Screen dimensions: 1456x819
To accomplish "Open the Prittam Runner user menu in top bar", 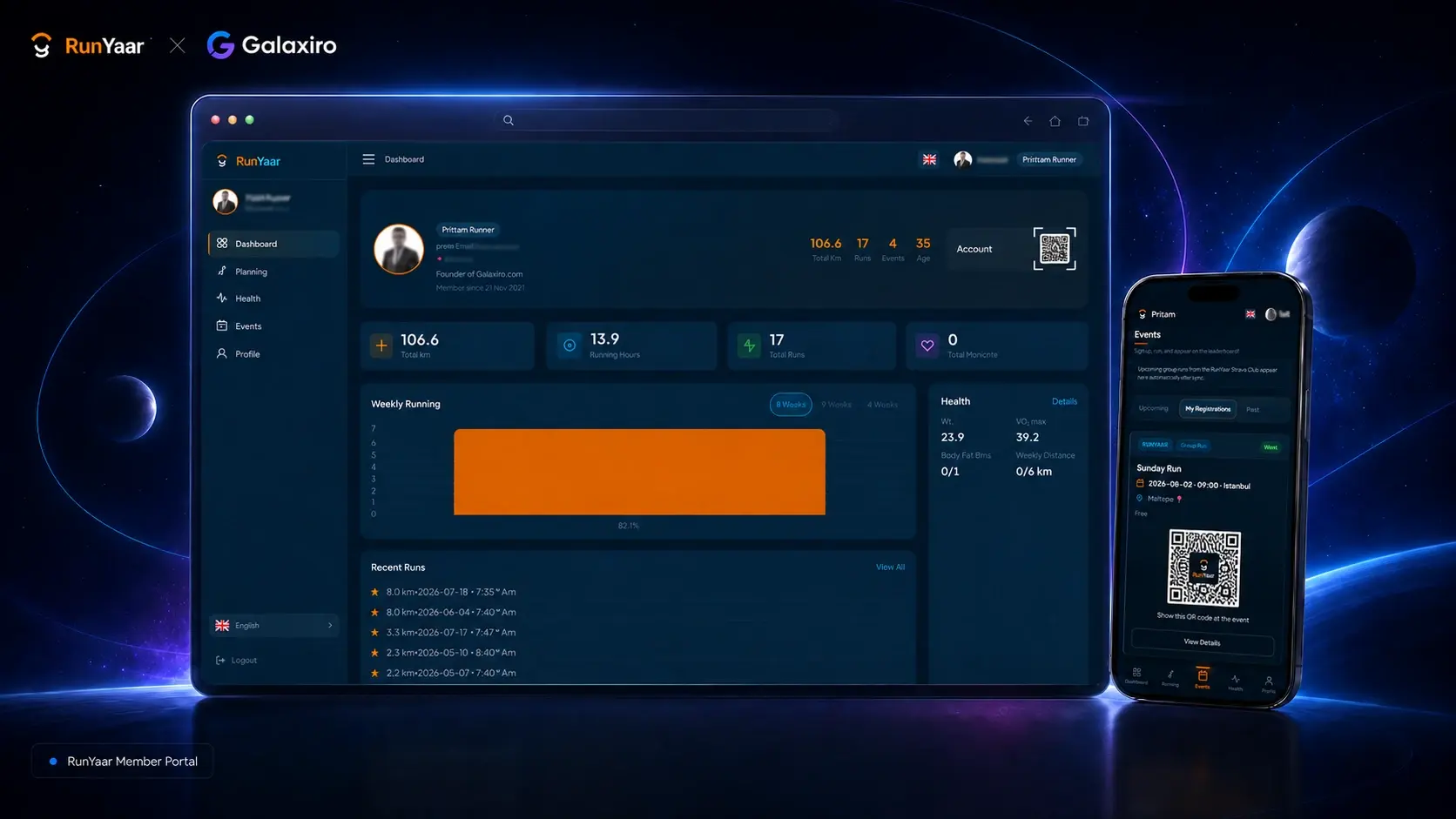I will 1049,159.
